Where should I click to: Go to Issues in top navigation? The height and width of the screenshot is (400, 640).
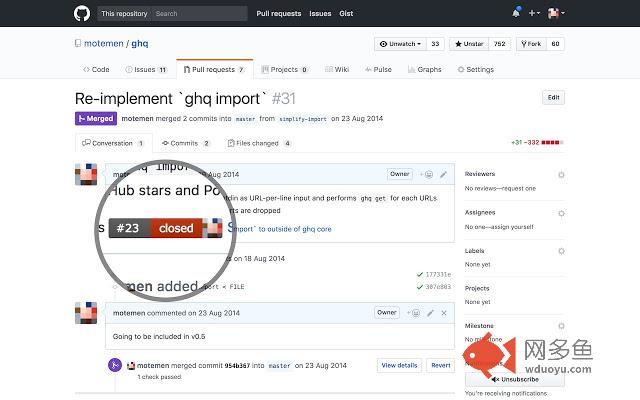click(320, 13)
